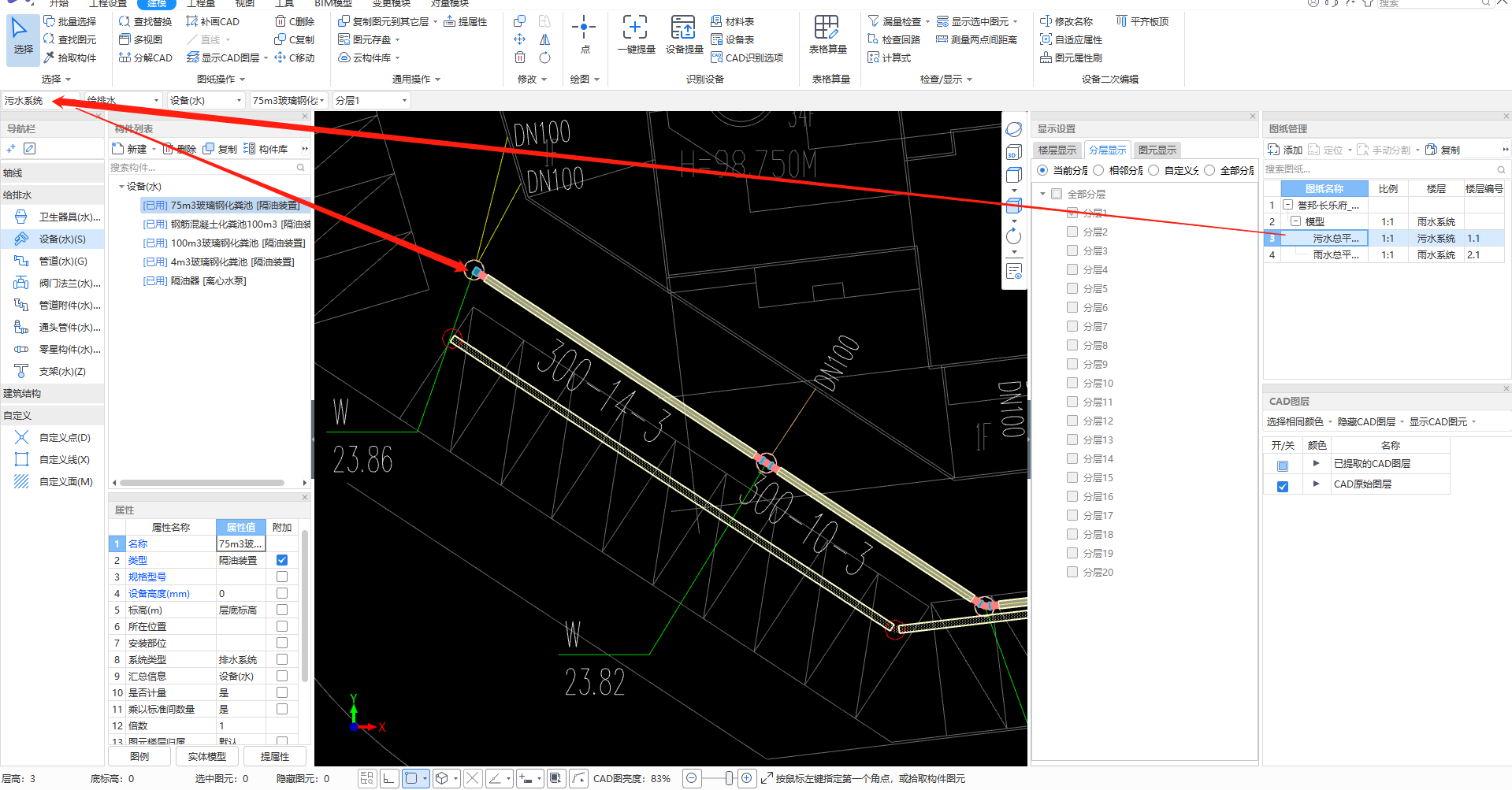
Task: Open the 变更模块 ribbon tab
Action: tap(392, 4)
